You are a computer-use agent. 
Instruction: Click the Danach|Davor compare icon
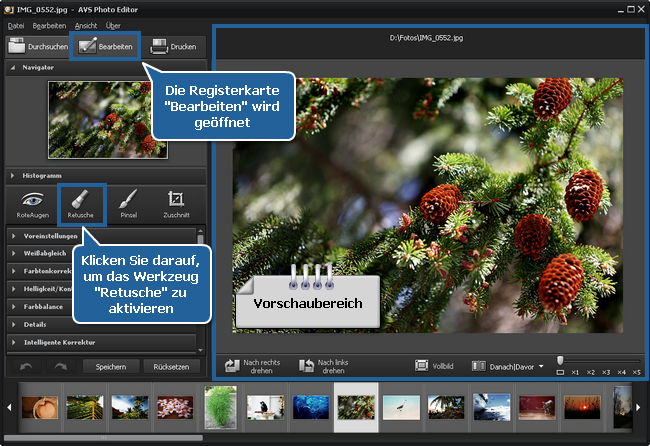tap(478, 366)
